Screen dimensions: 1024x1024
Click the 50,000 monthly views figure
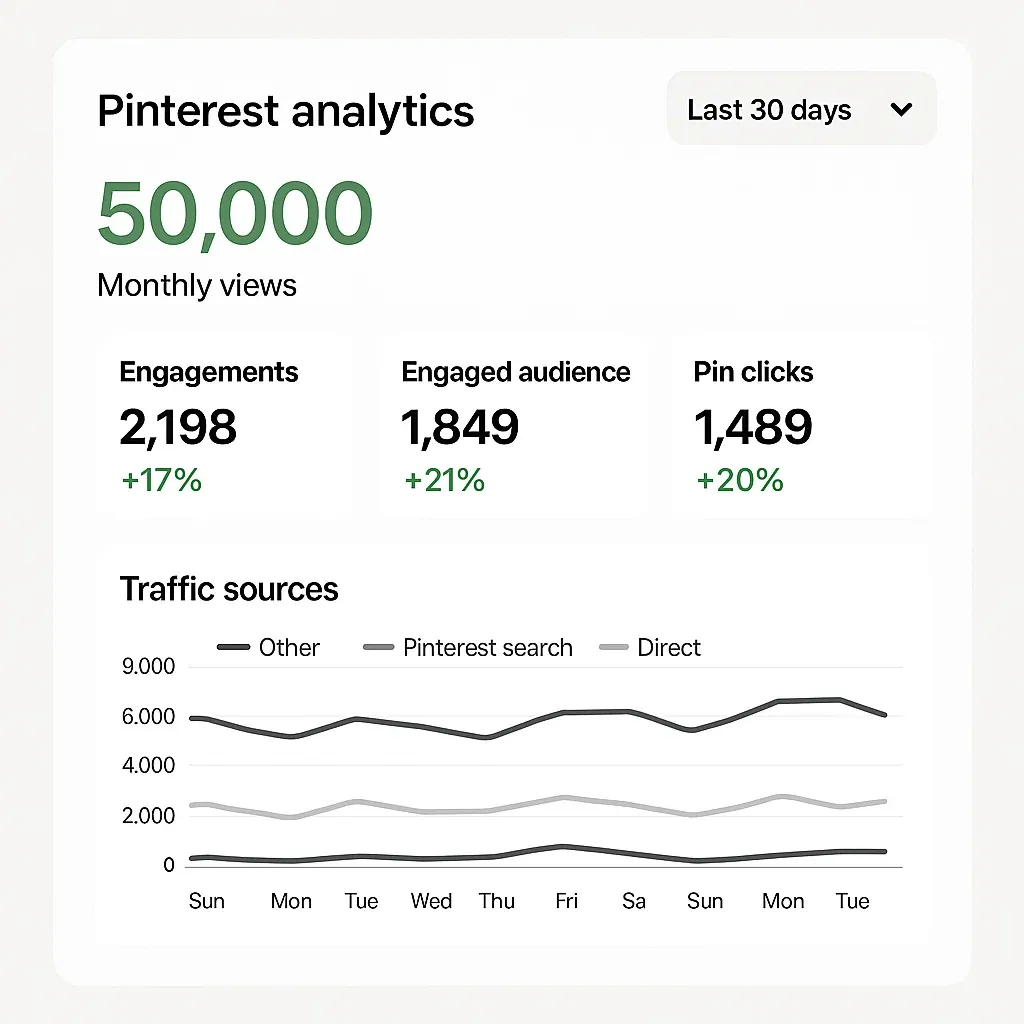click(235, 214)
